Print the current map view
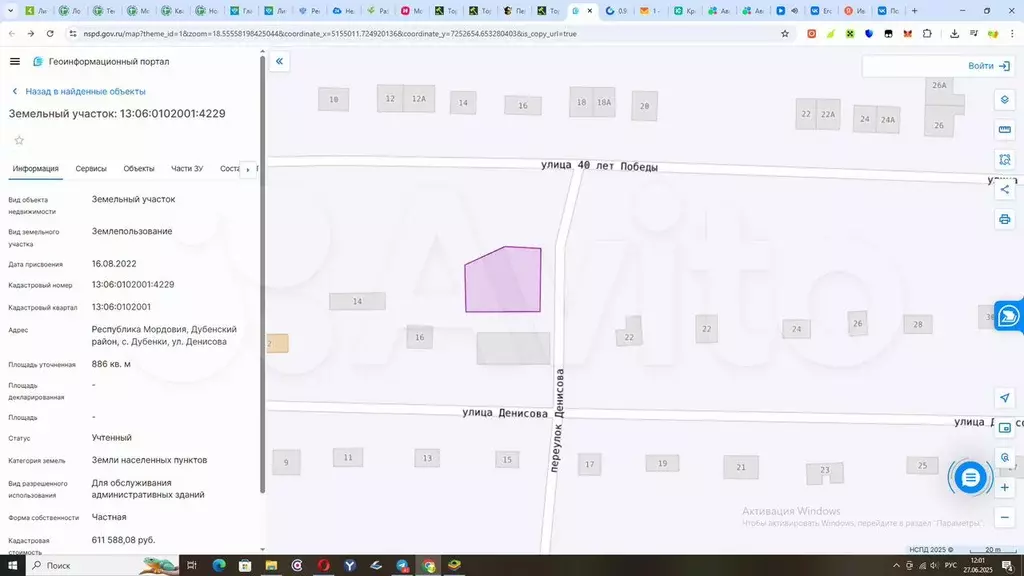 [1004, 219]
